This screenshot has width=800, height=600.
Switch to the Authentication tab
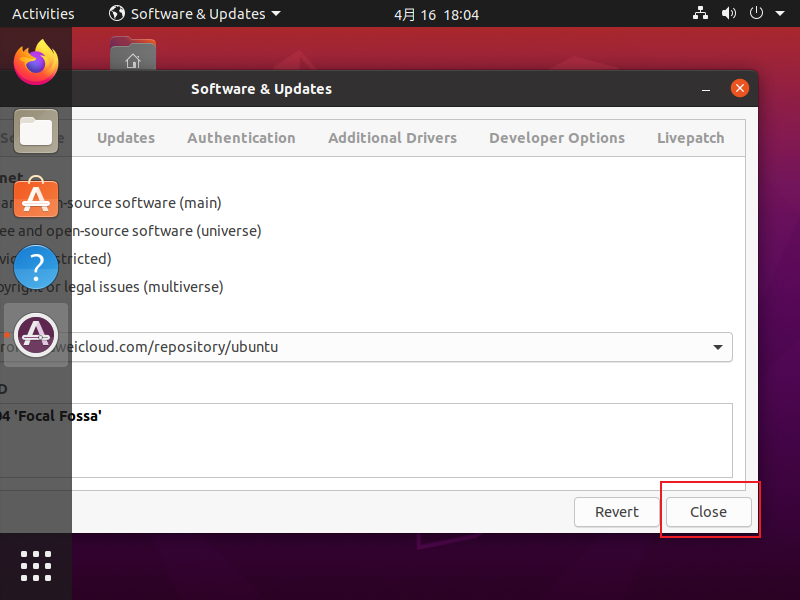(x=241, y=138)
